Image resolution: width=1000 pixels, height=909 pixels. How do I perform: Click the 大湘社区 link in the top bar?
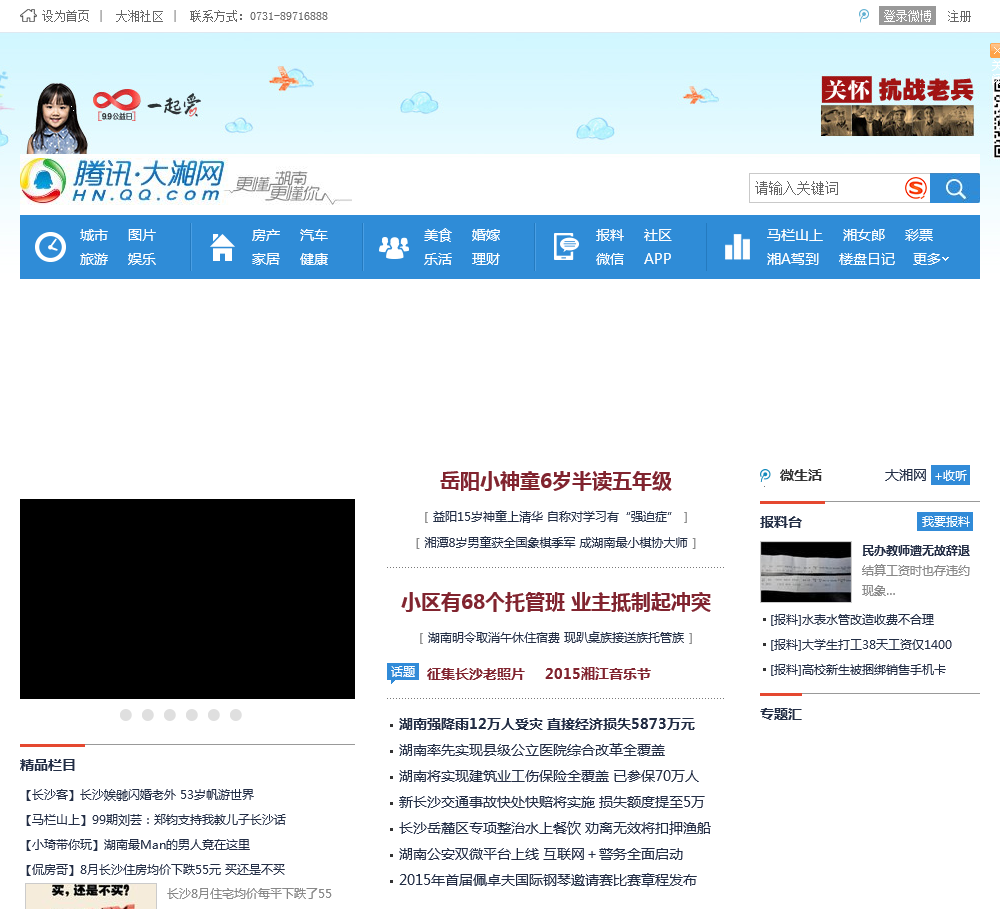coord(139,16)
